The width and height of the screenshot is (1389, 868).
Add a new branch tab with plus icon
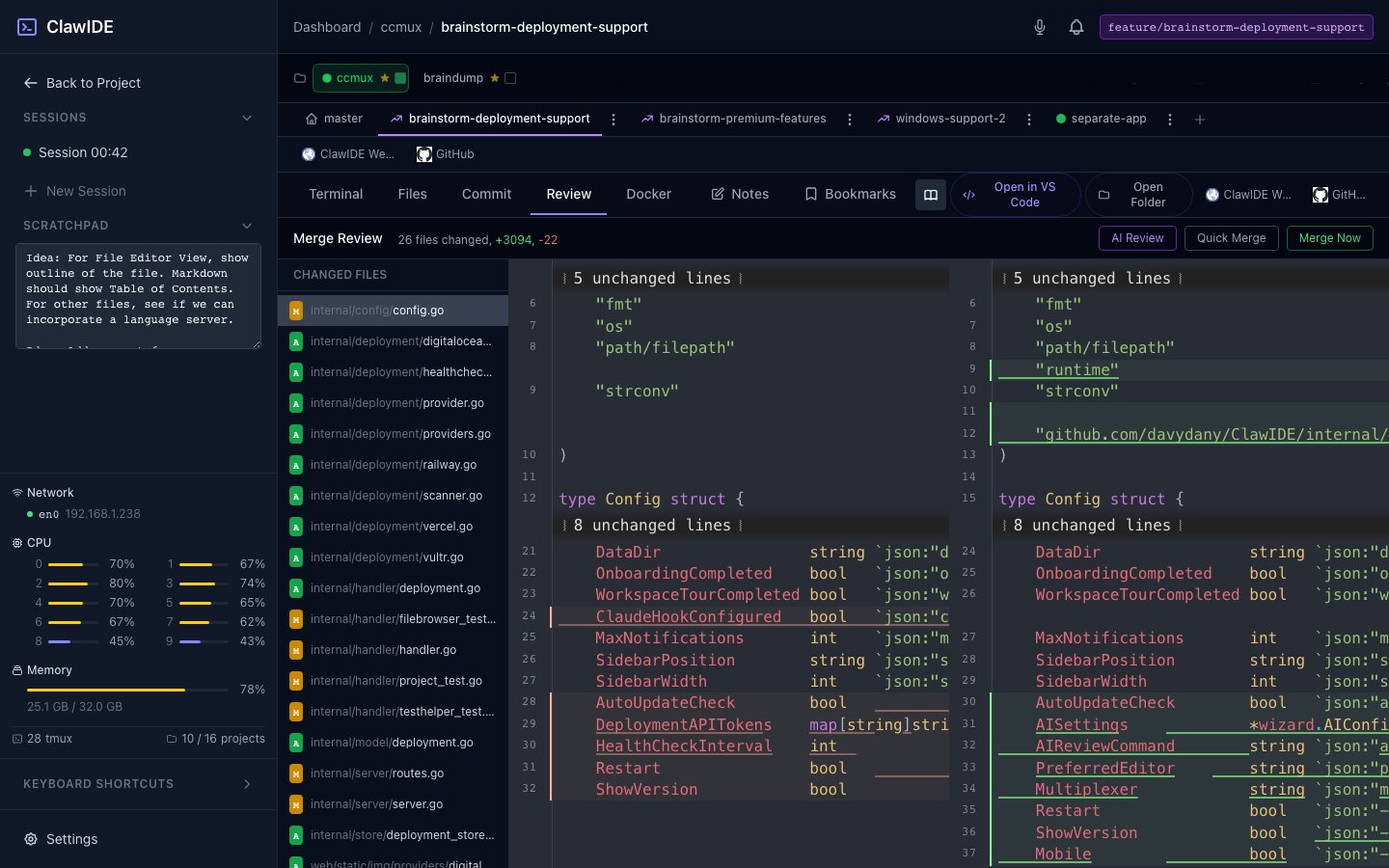click(1200, 120)
